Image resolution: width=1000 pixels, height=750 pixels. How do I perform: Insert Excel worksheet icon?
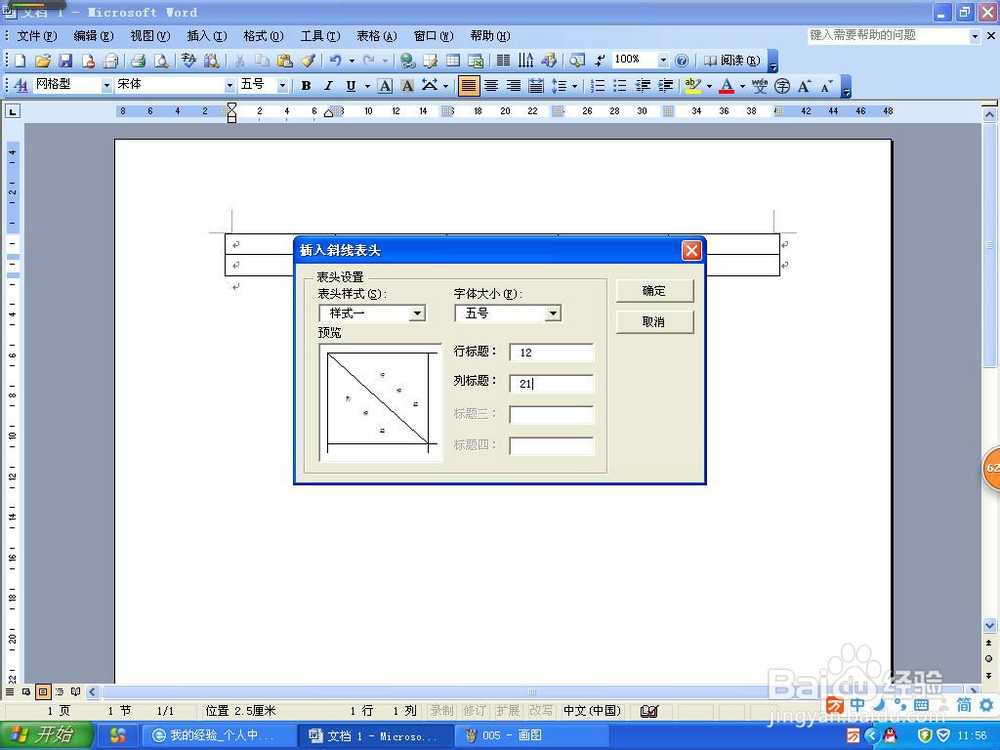476,61
